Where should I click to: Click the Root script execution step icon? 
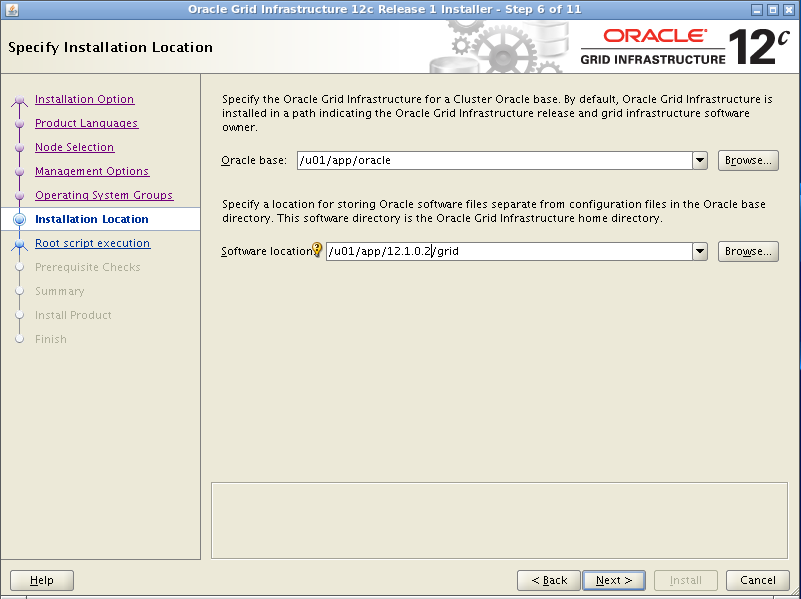19,244
